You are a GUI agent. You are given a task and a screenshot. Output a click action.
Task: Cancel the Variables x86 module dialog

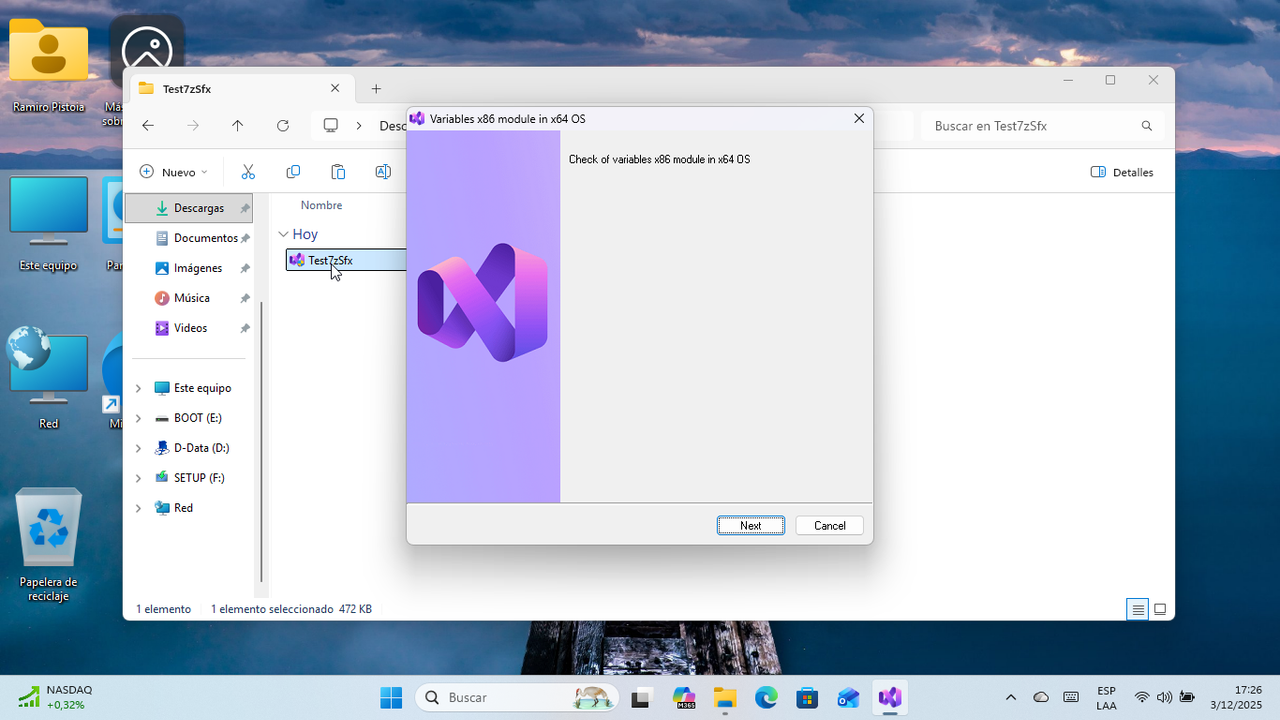829,525
